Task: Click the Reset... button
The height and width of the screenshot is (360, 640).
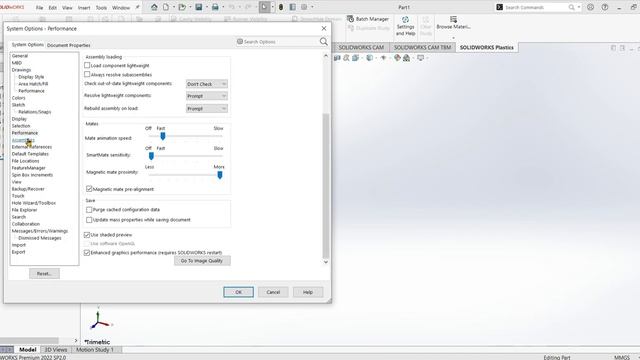Action: coord(44,273)
